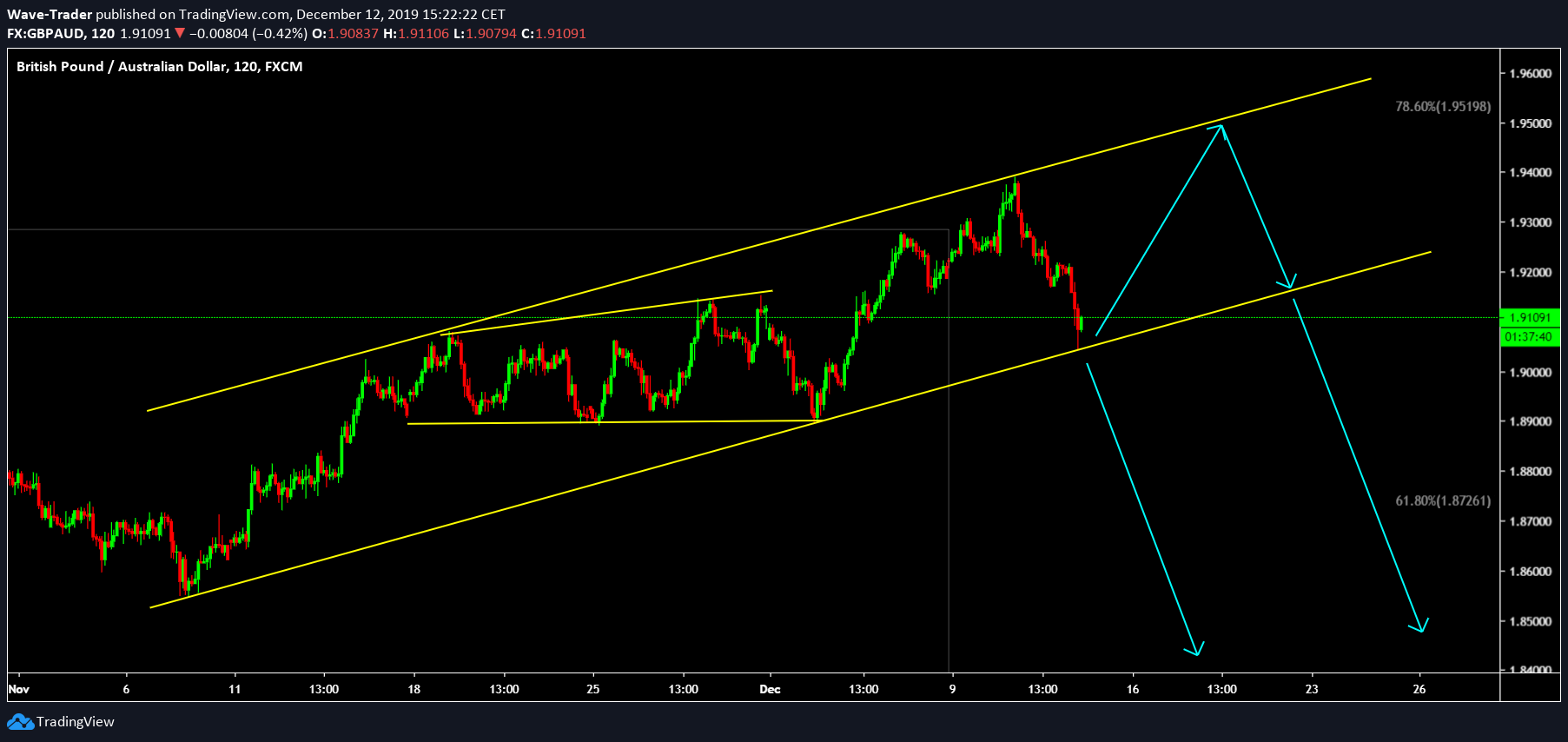Click the 11 date label on time axis
The height and width of the screenshot is (742, 1568).
click(x=235, y=689)
